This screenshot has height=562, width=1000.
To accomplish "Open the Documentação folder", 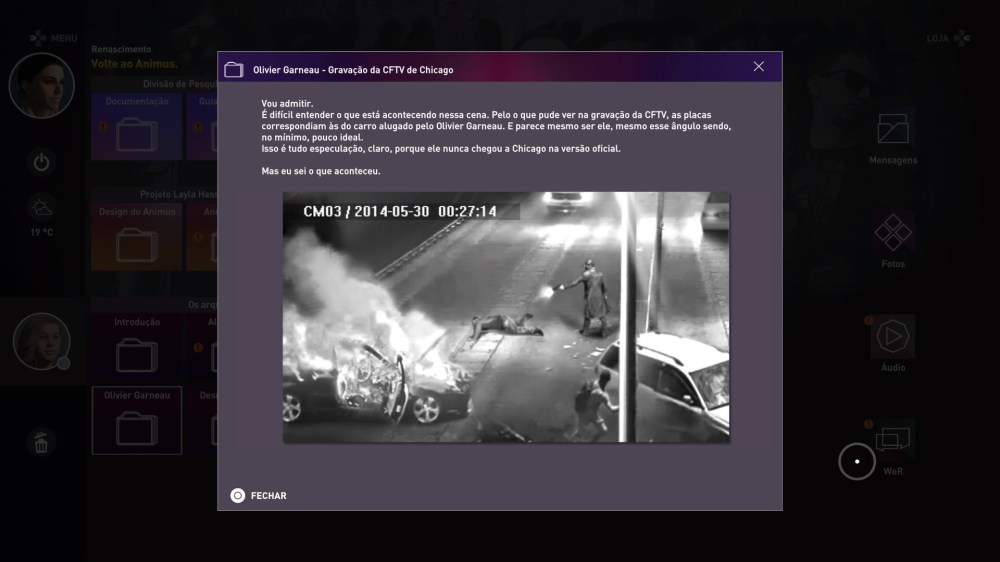I will pyautogui.click(x=136, y=127).
